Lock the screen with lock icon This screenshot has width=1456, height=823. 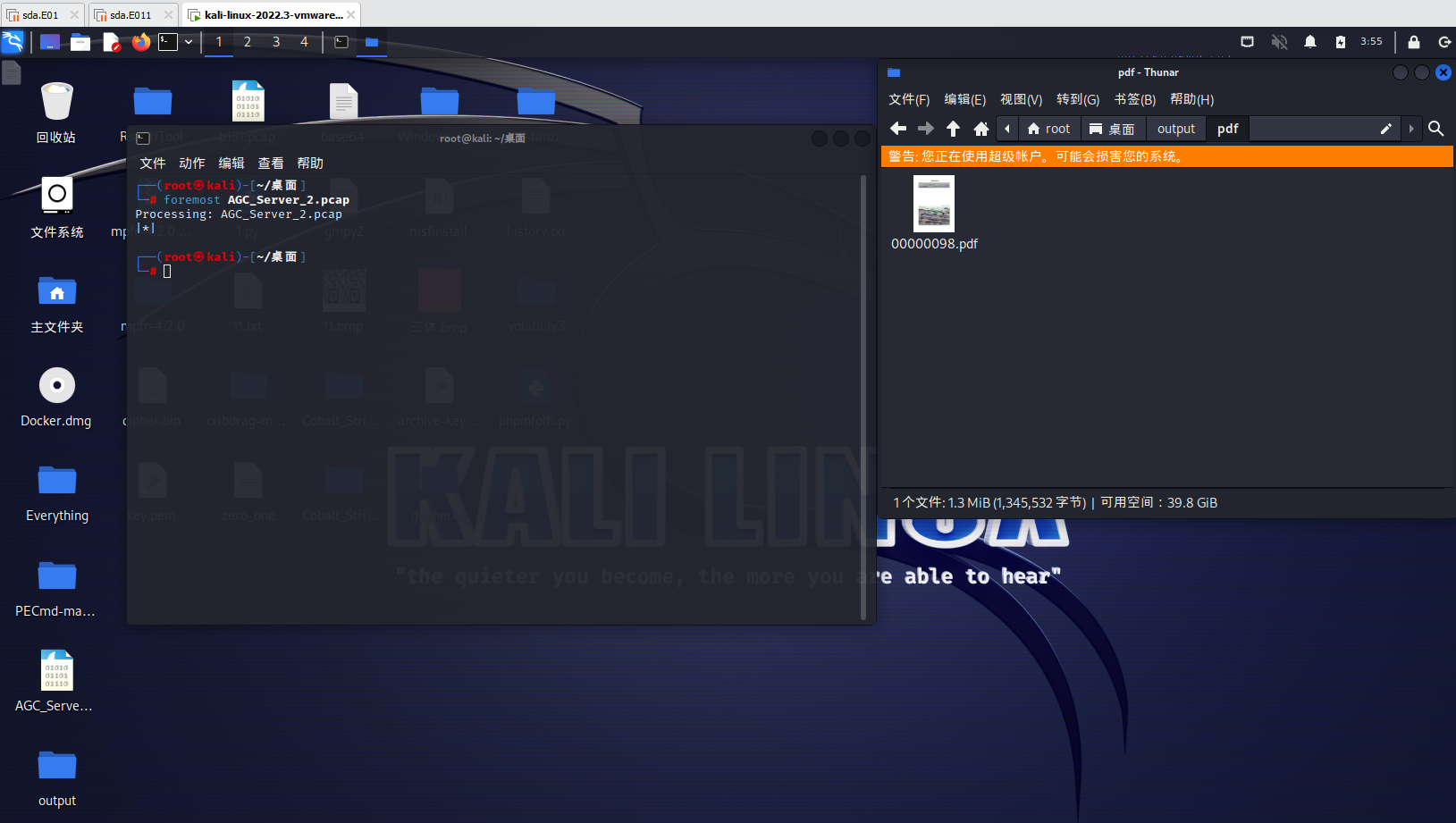[1414, 42]
